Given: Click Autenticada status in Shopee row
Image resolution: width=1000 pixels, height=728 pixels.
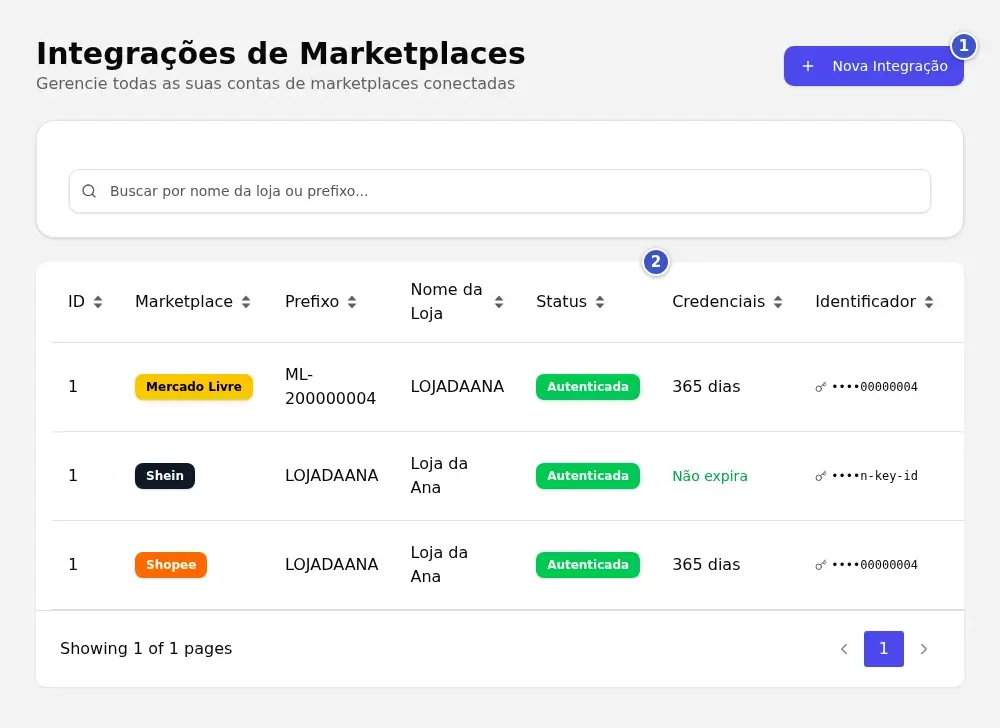Looking at the screenshot, I should [x=587, y=565].
